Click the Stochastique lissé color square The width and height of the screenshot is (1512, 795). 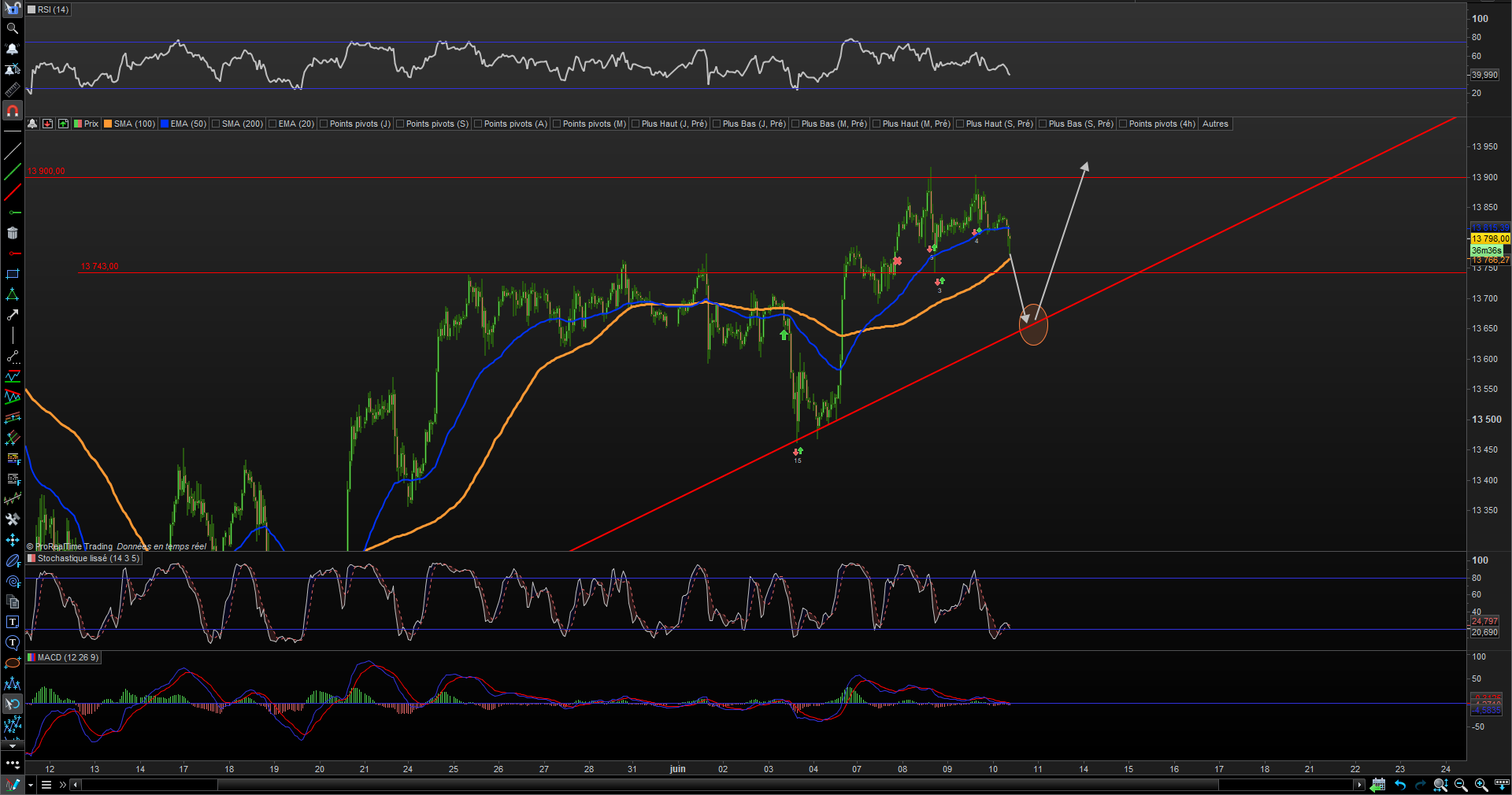click(31, 558)
